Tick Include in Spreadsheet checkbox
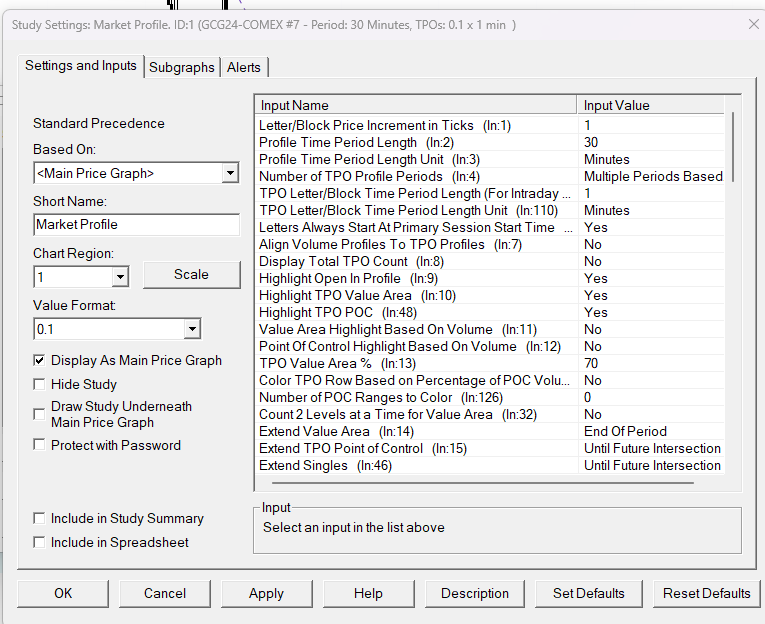765x624 pixels. 40,542
